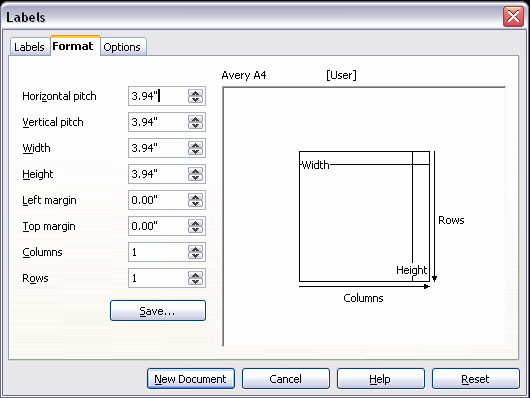Reset the format values
The height and width of the screenshot is (398, 530).
tap(476, 379)
